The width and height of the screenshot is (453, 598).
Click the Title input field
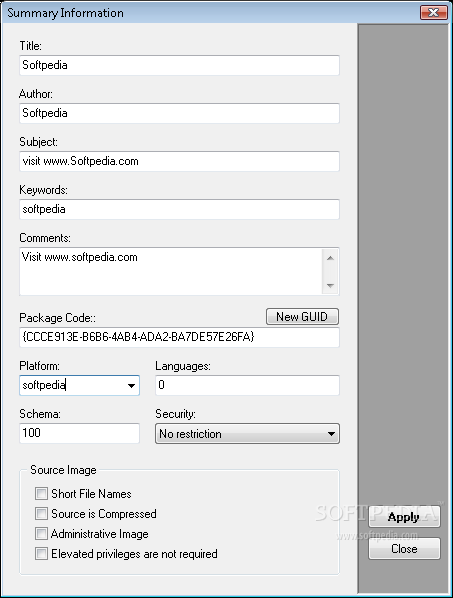(179, 65)
